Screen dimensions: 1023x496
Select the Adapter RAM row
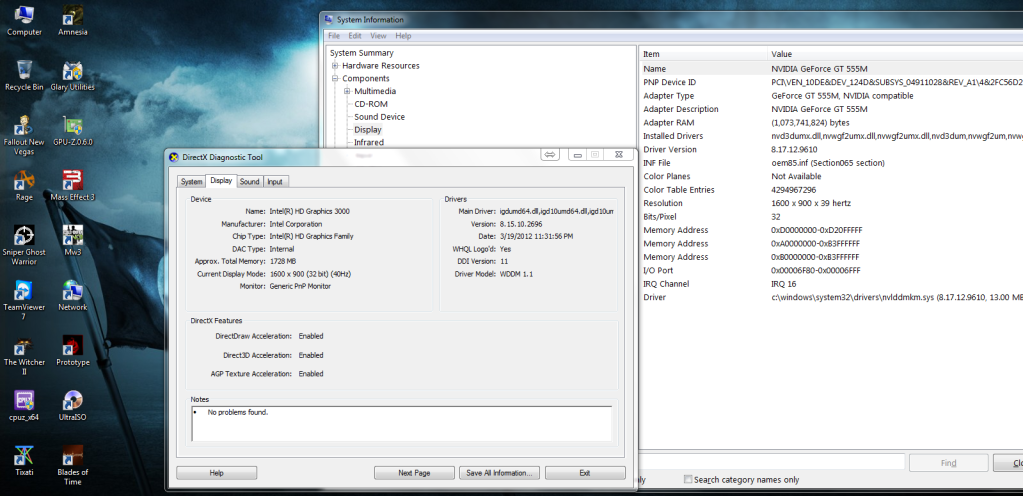[x=831, y=123]
